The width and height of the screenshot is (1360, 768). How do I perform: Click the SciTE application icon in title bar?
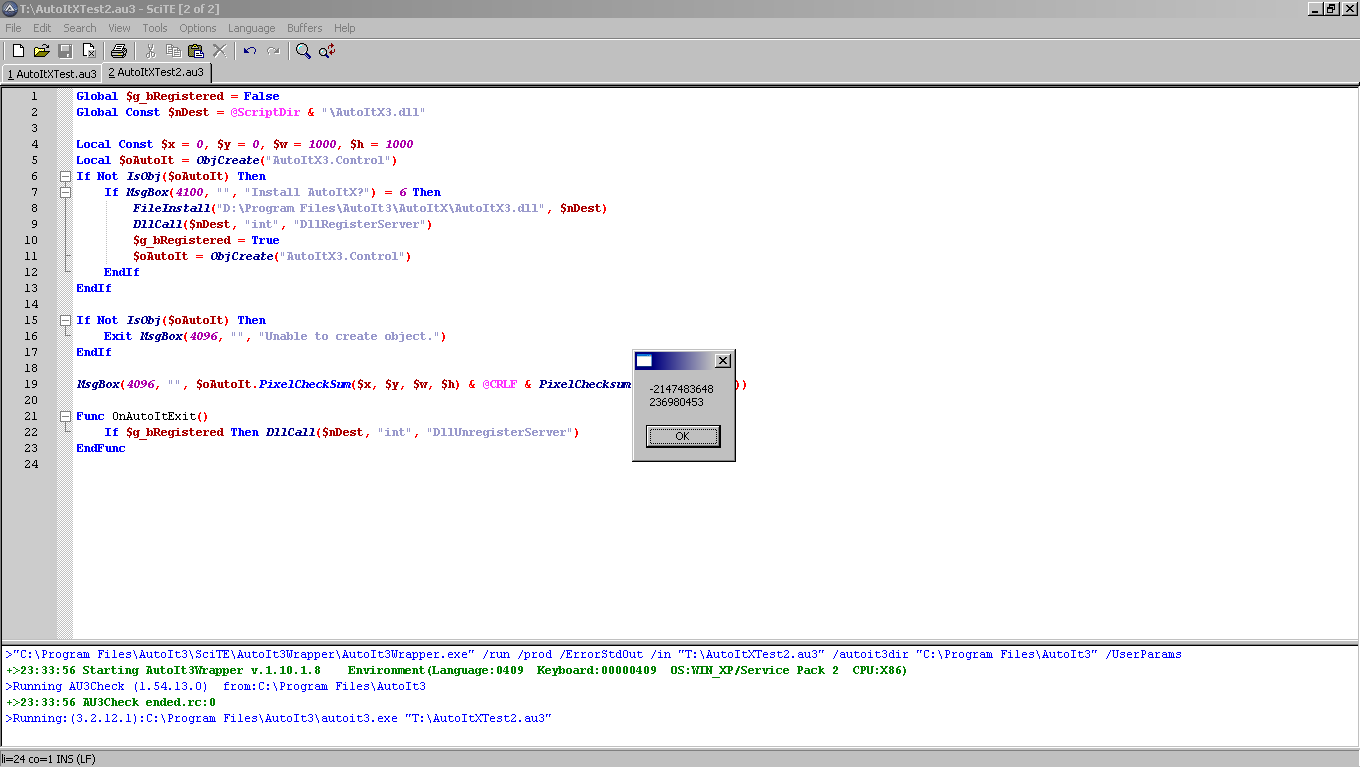coord(10,9)
